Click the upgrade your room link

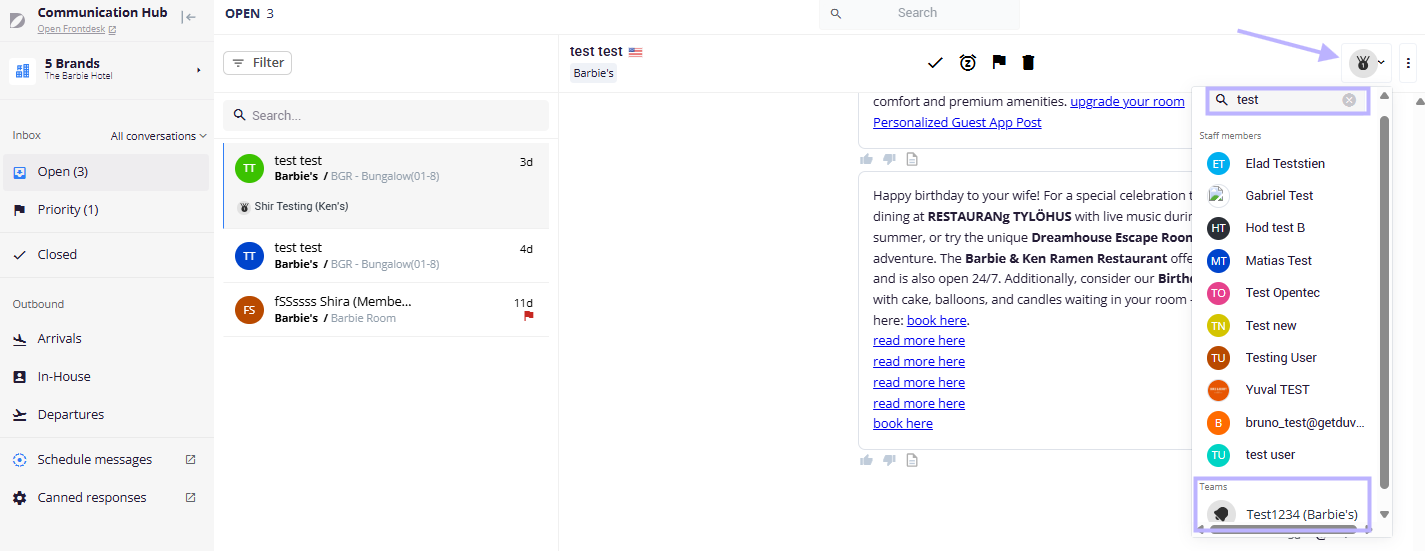pyautogui.click(x=1128, y=102)
